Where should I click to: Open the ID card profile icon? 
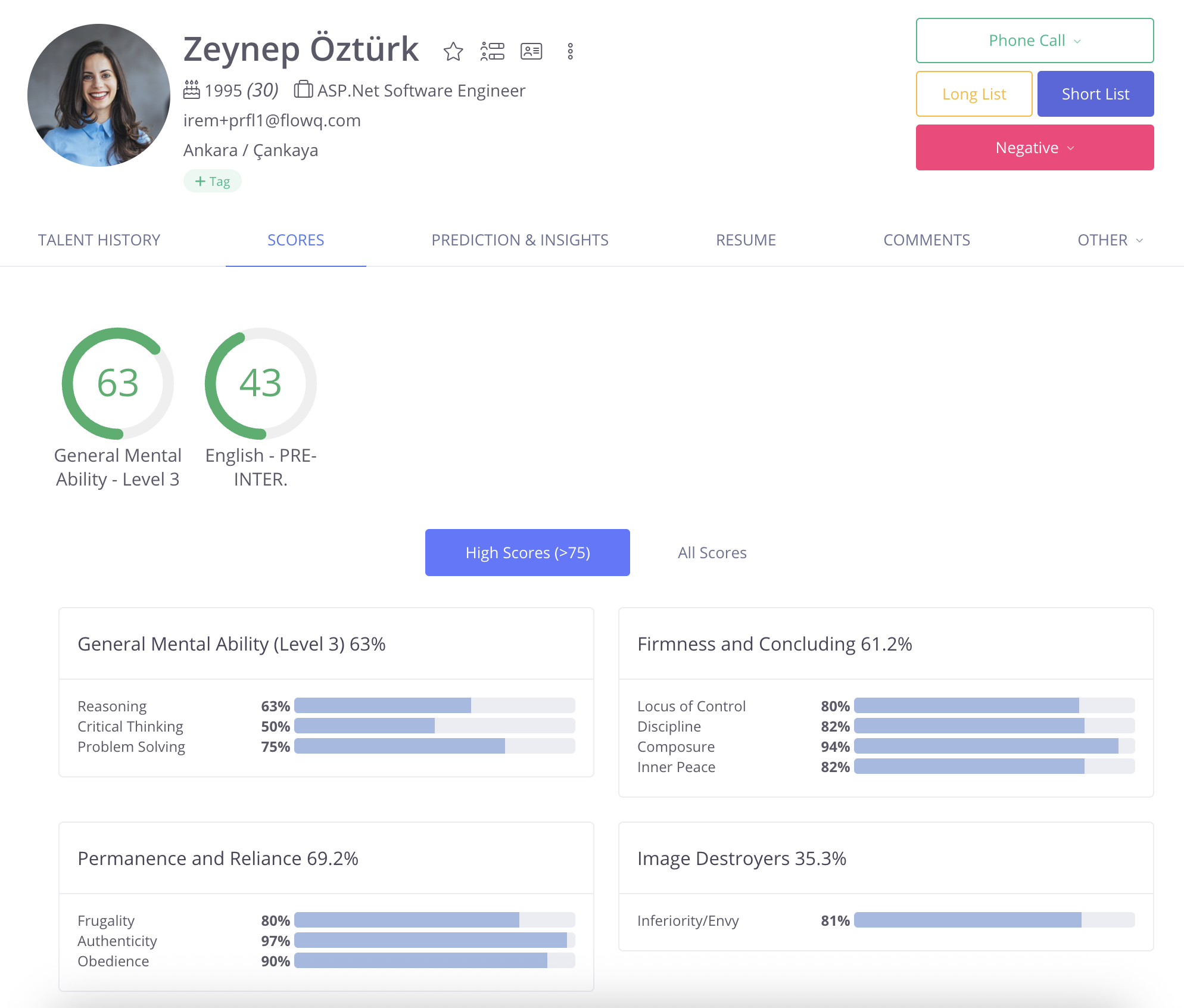click(531, 52)
